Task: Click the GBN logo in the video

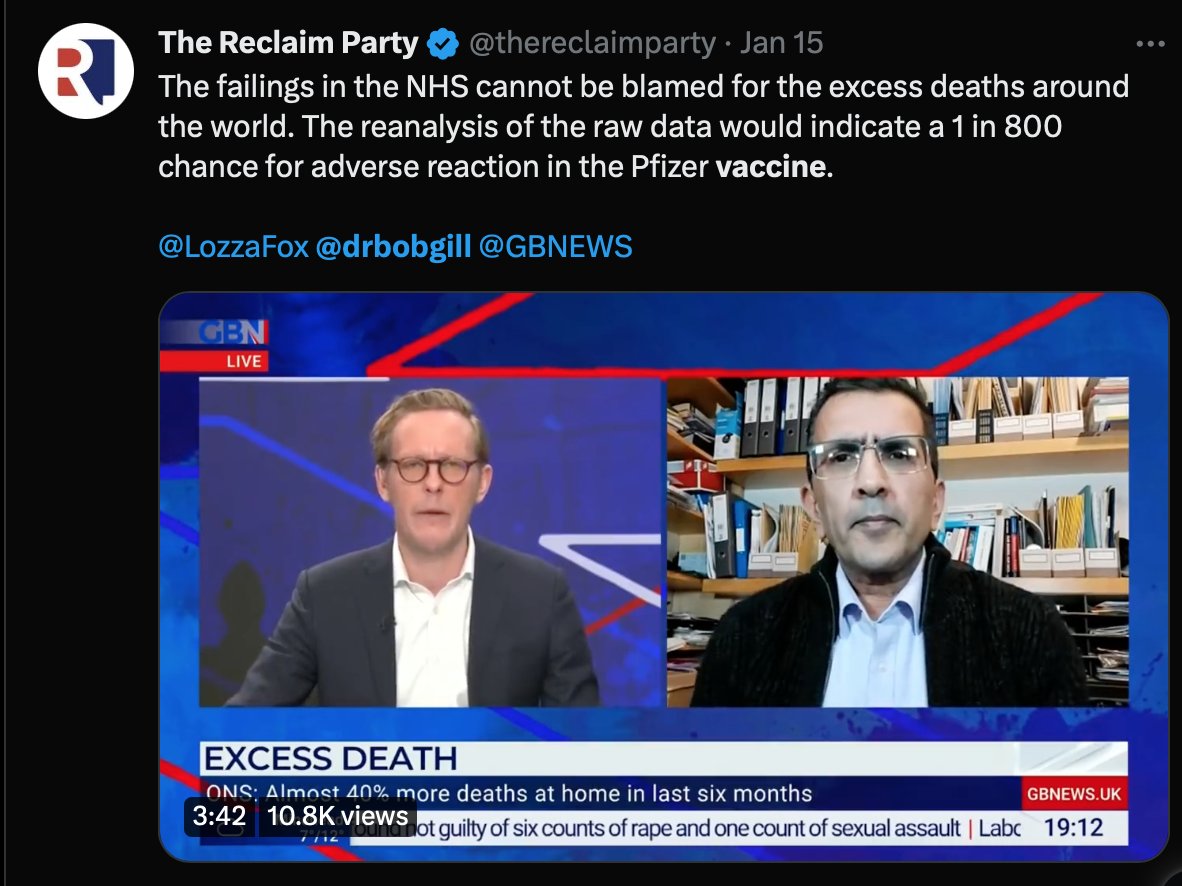Action: [231, 333]
